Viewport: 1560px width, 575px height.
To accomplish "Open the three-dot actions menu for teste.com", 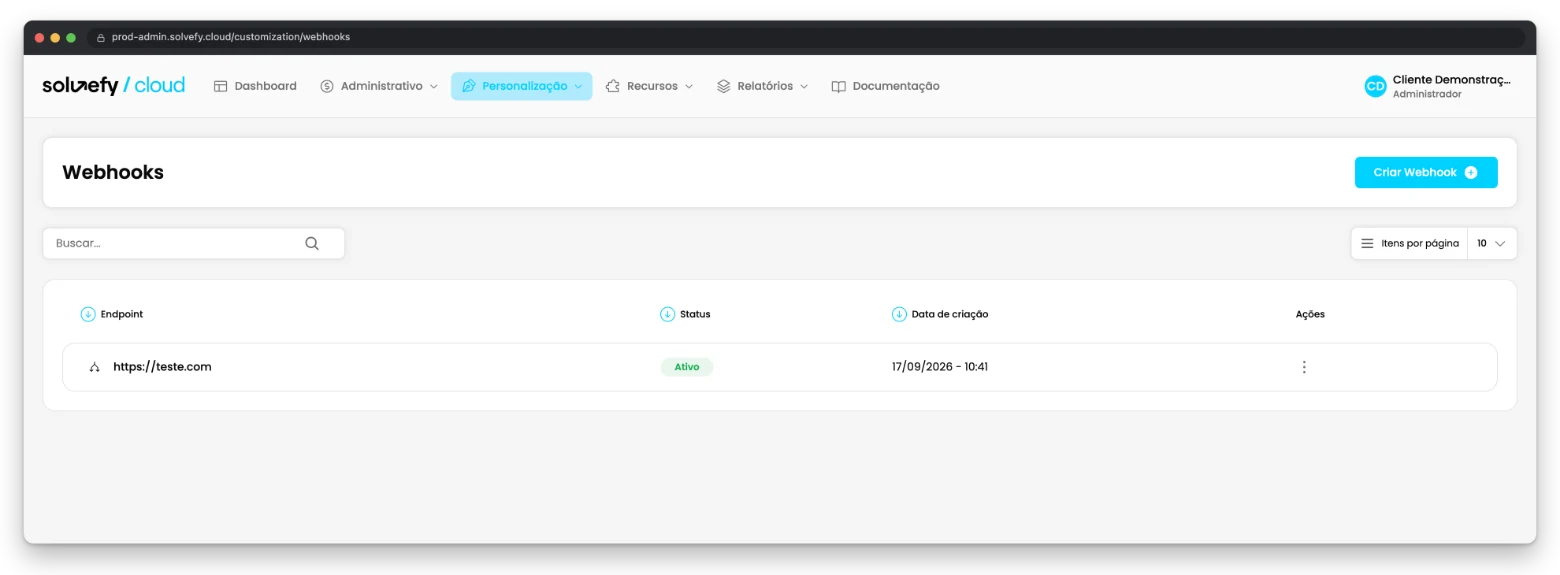I will pos(1304,367).
